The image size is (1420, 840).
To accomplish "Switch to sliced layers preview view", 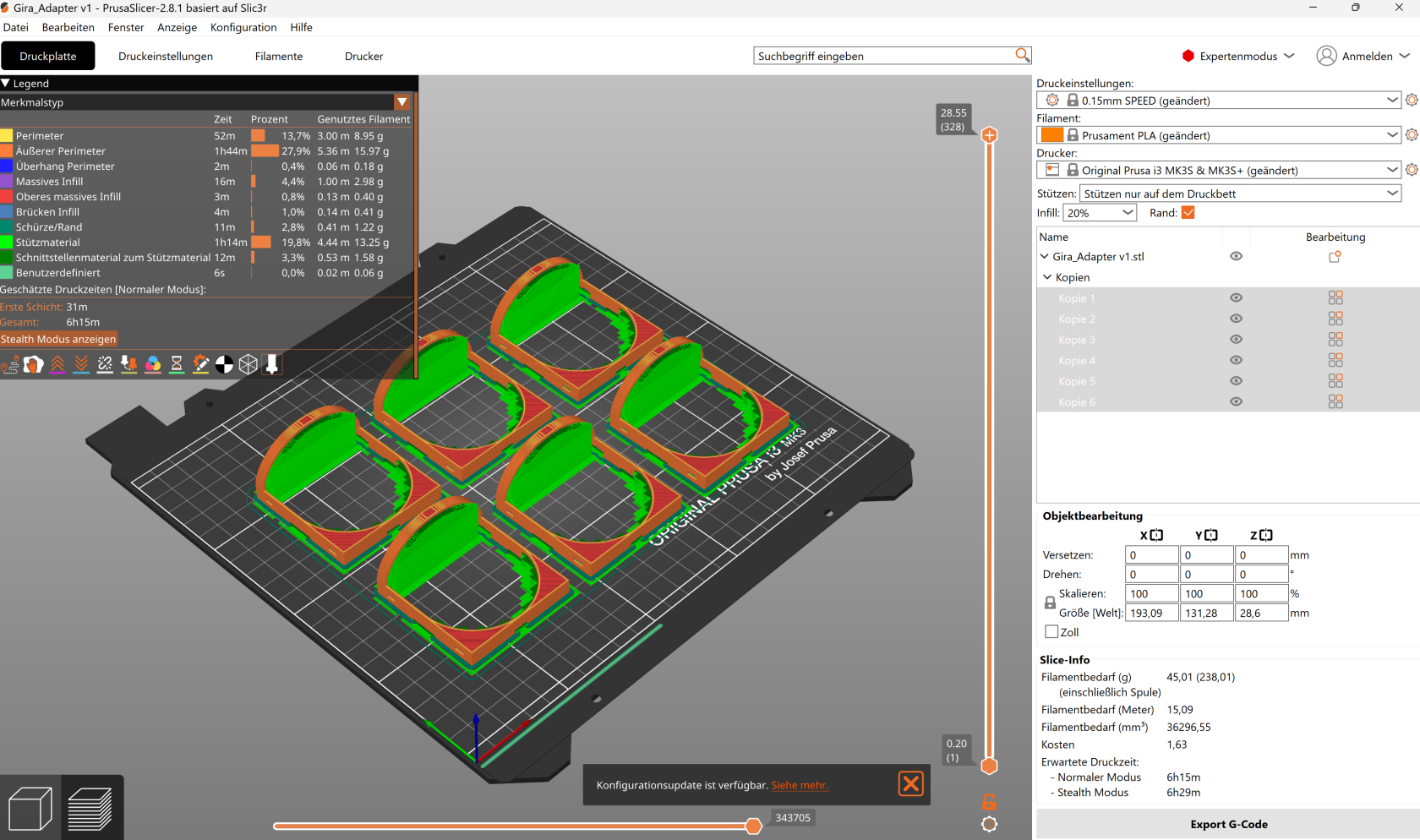I will [90, 808].
